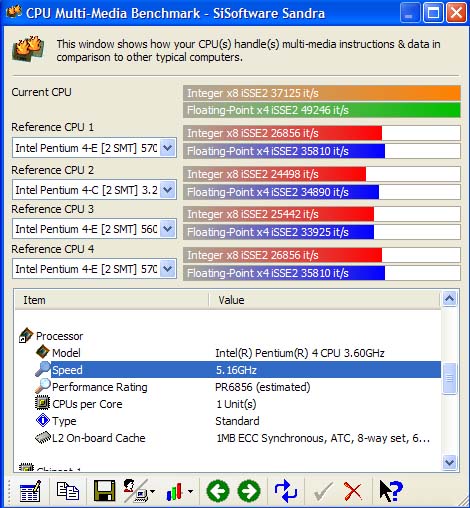470x508 pixels.
Task: Open the Reference CPU 3 dropdown
Action: [x=168, y=229]
